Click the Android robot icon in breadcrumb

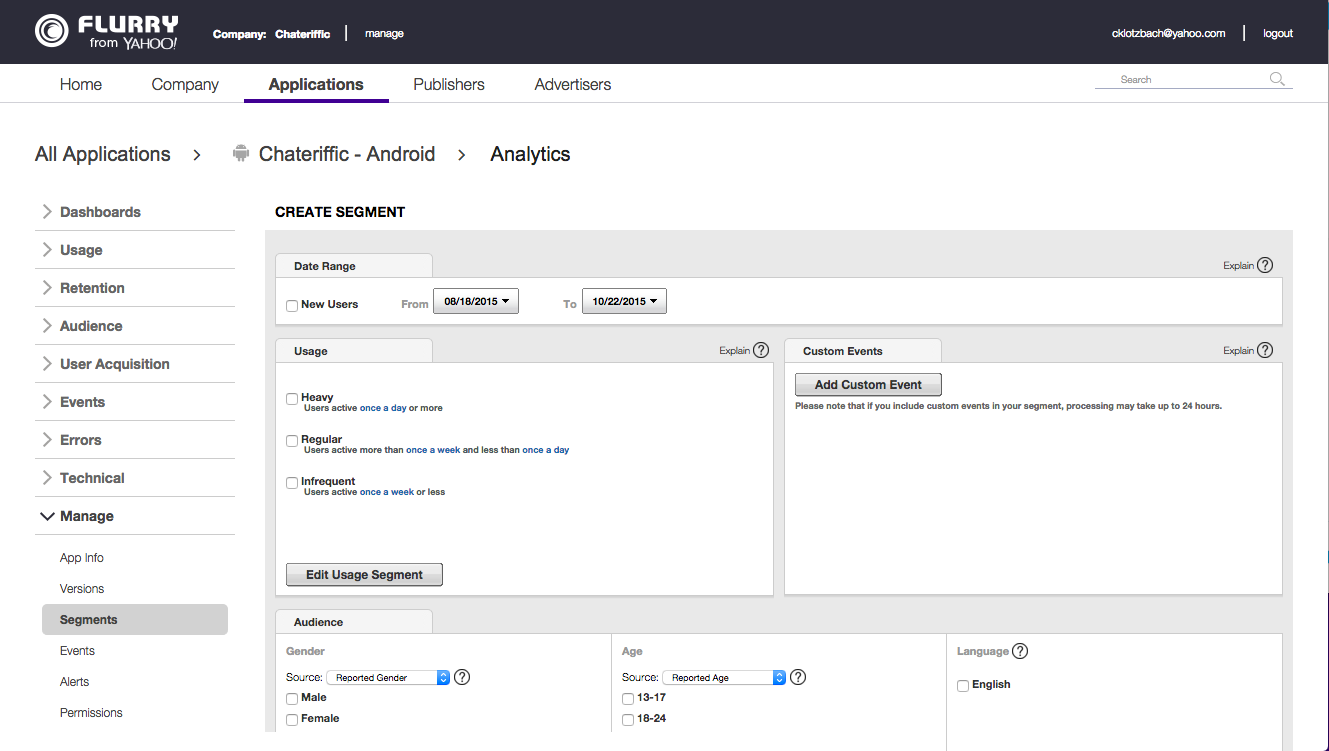240,154
